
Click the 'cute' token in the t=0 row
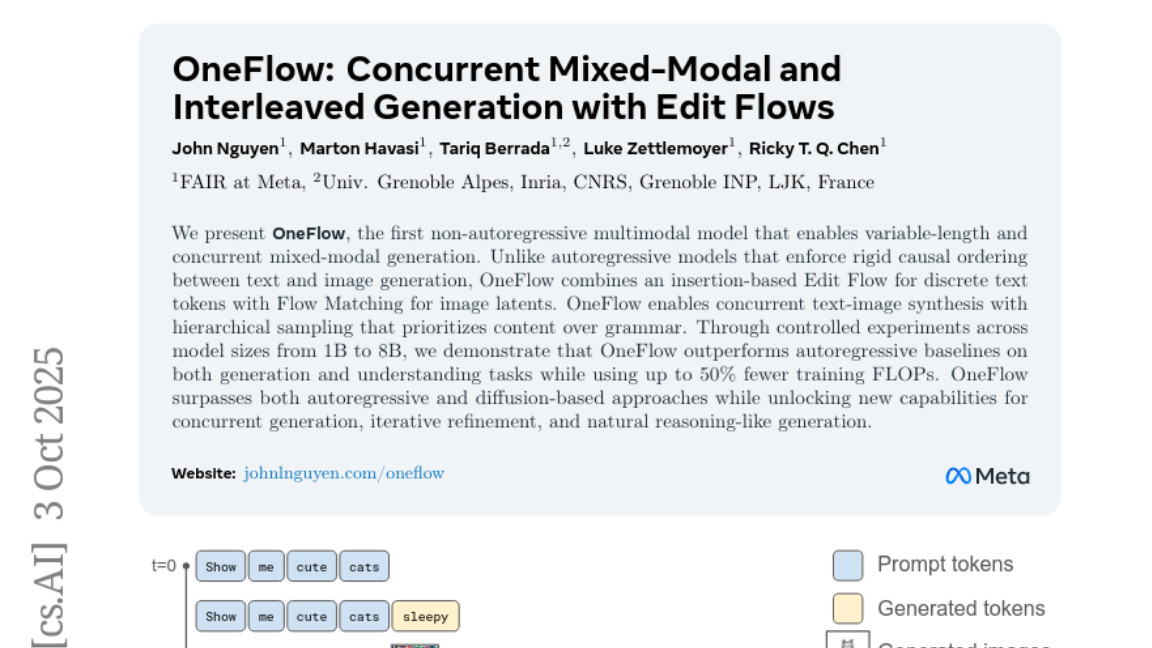point(312,567)
